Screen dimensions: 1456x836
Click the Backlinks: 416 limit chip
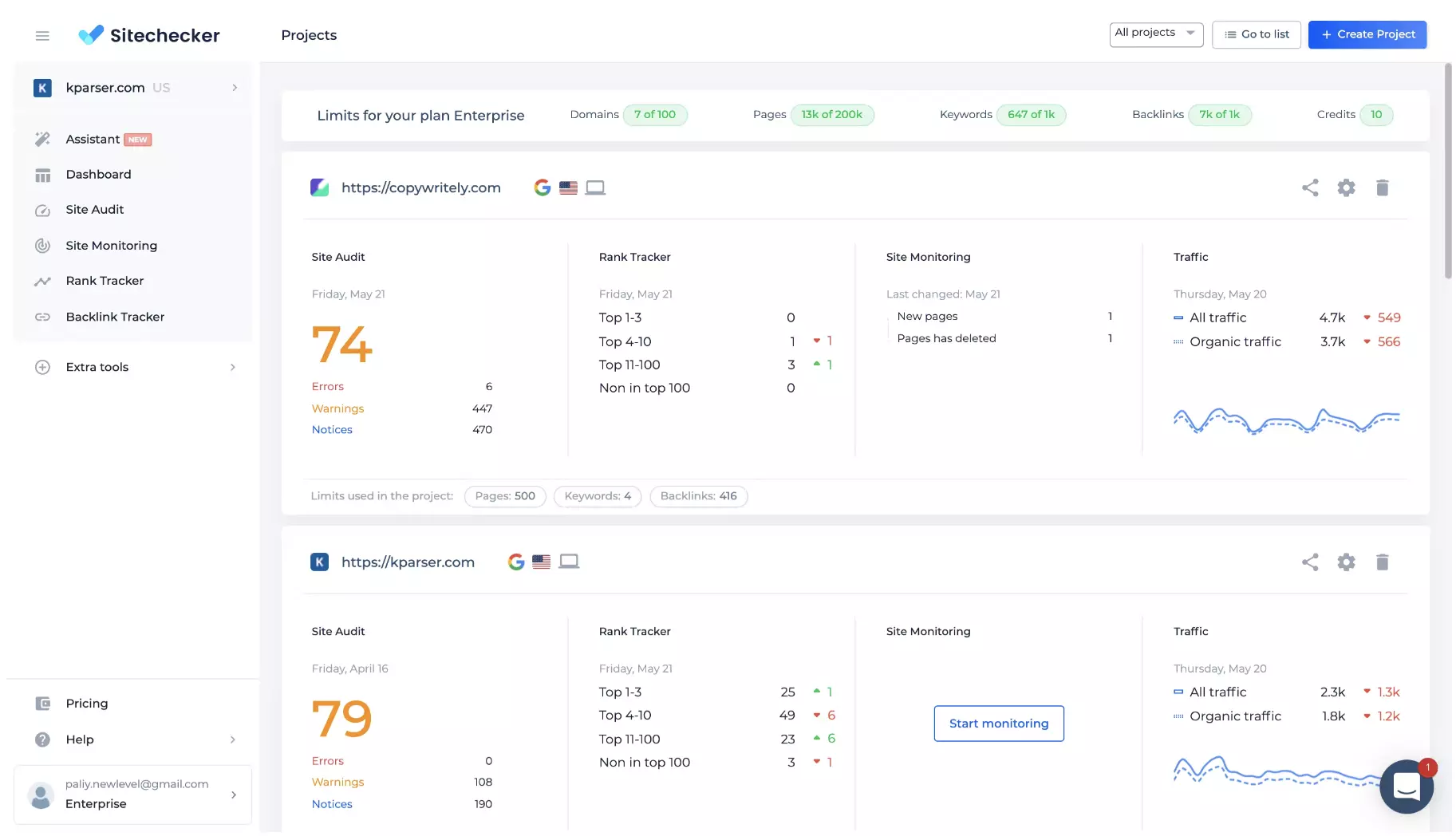pos(698,496)
